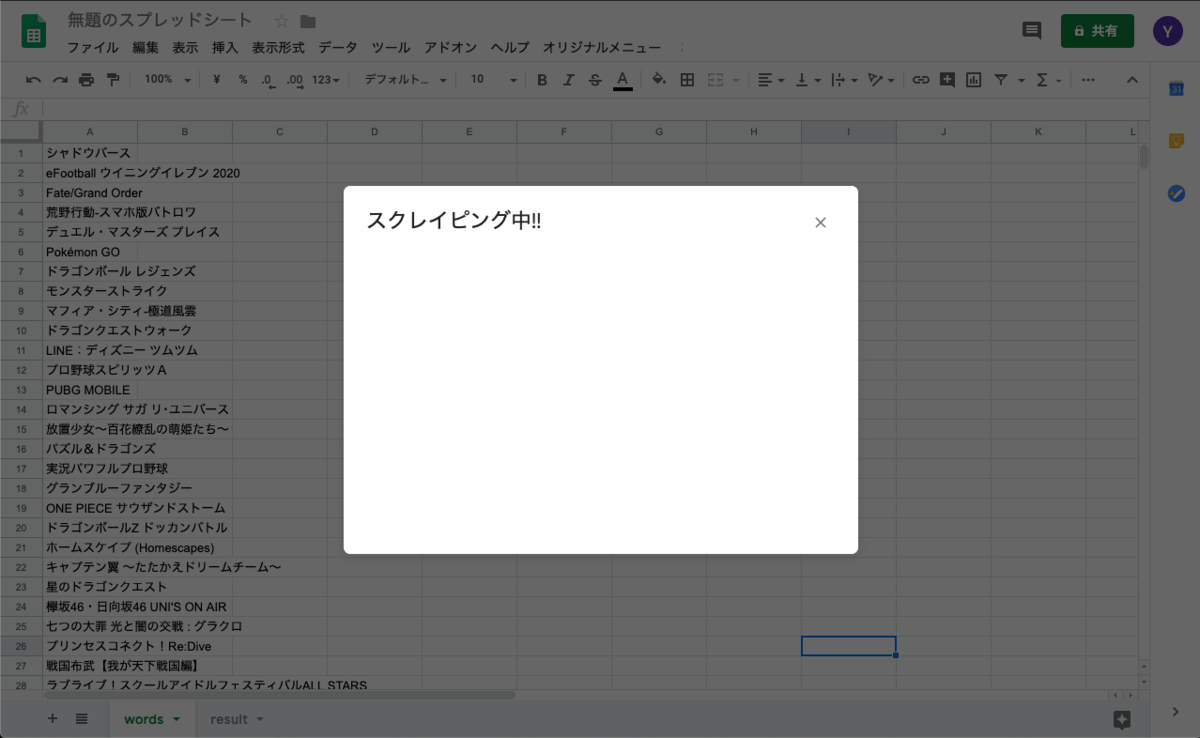Switch to the result sheet tab
1200x738 pixels.
pyautogui.click(x=229, y=719)
